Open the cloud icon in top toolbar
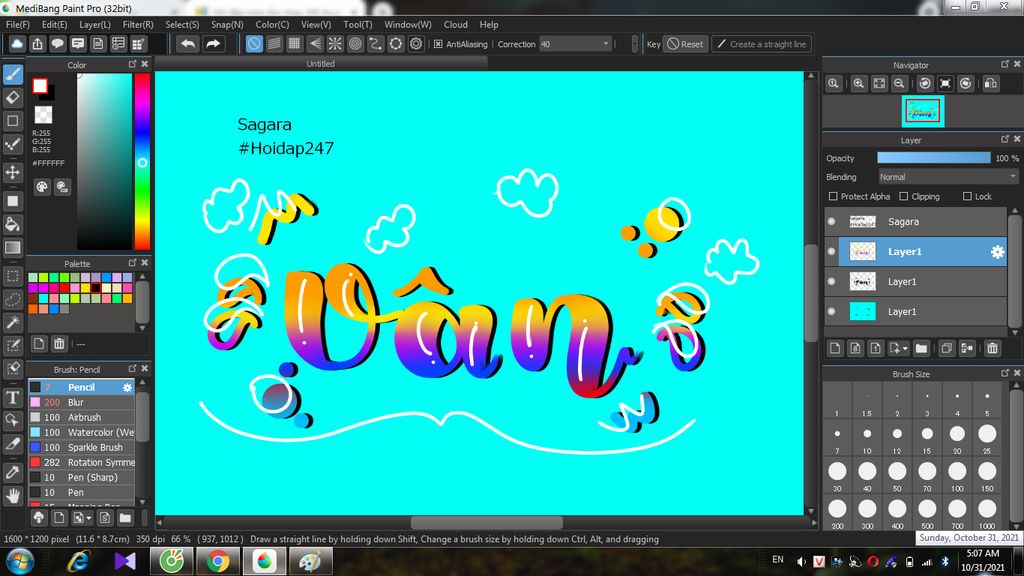This screenshot has height=576, width=1024. [x=17, y=44]
